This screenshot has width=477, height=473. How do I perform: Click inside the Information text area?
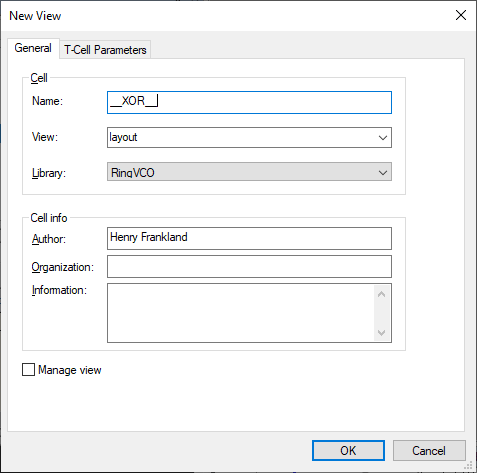click(242, 313)
